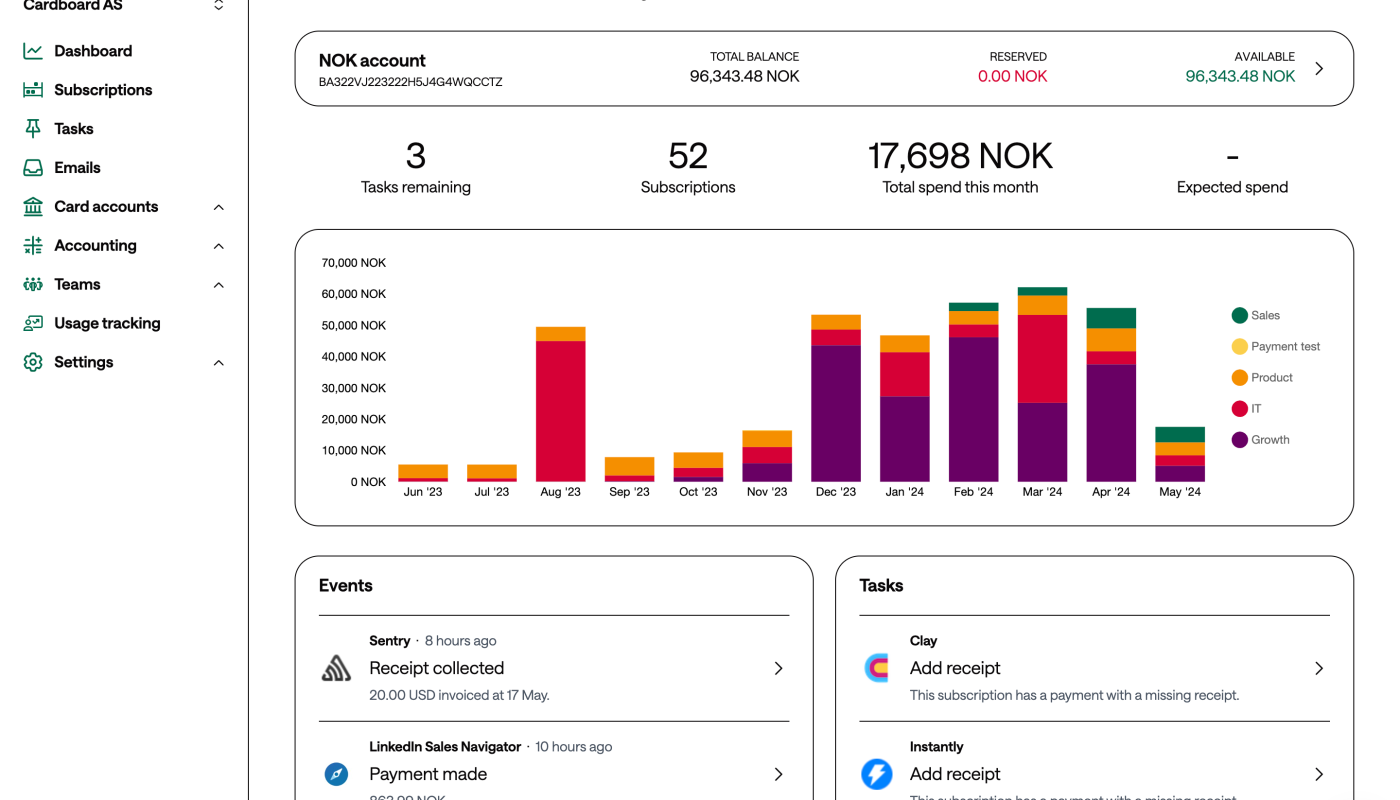
Task: Click the Sentry logo in Events
Action: pyautogui.click(x=336, y=668)
